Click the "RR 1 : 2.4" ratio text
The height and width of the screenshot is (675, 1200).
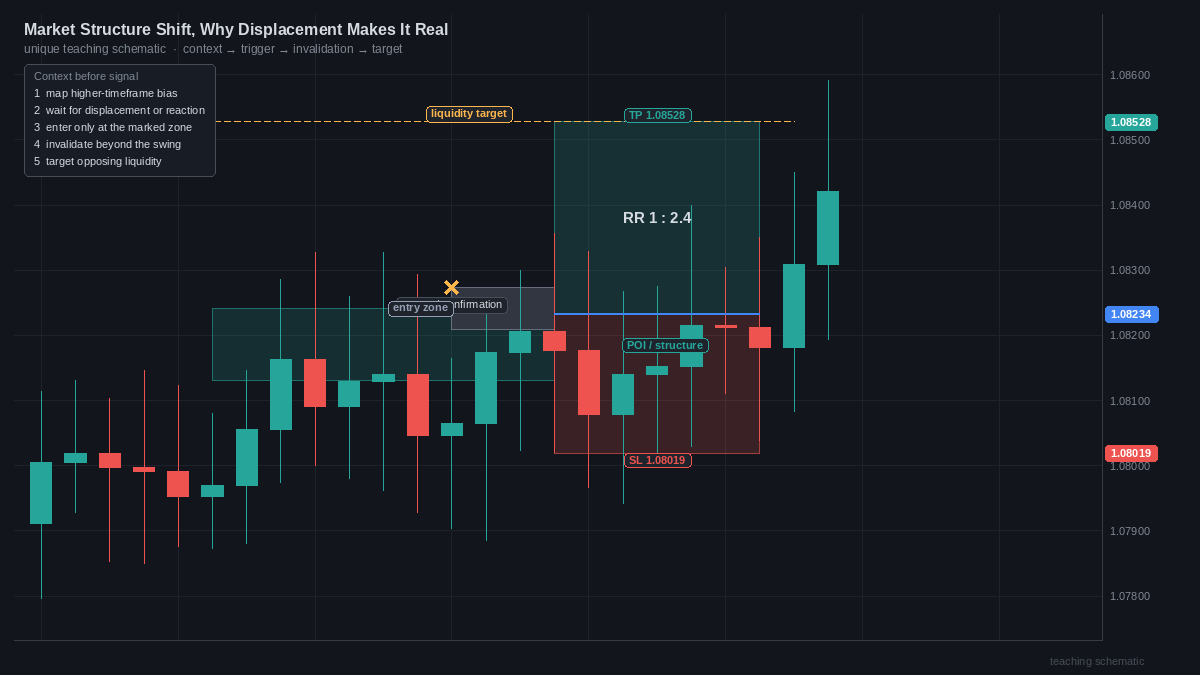(x=657, y=218)
